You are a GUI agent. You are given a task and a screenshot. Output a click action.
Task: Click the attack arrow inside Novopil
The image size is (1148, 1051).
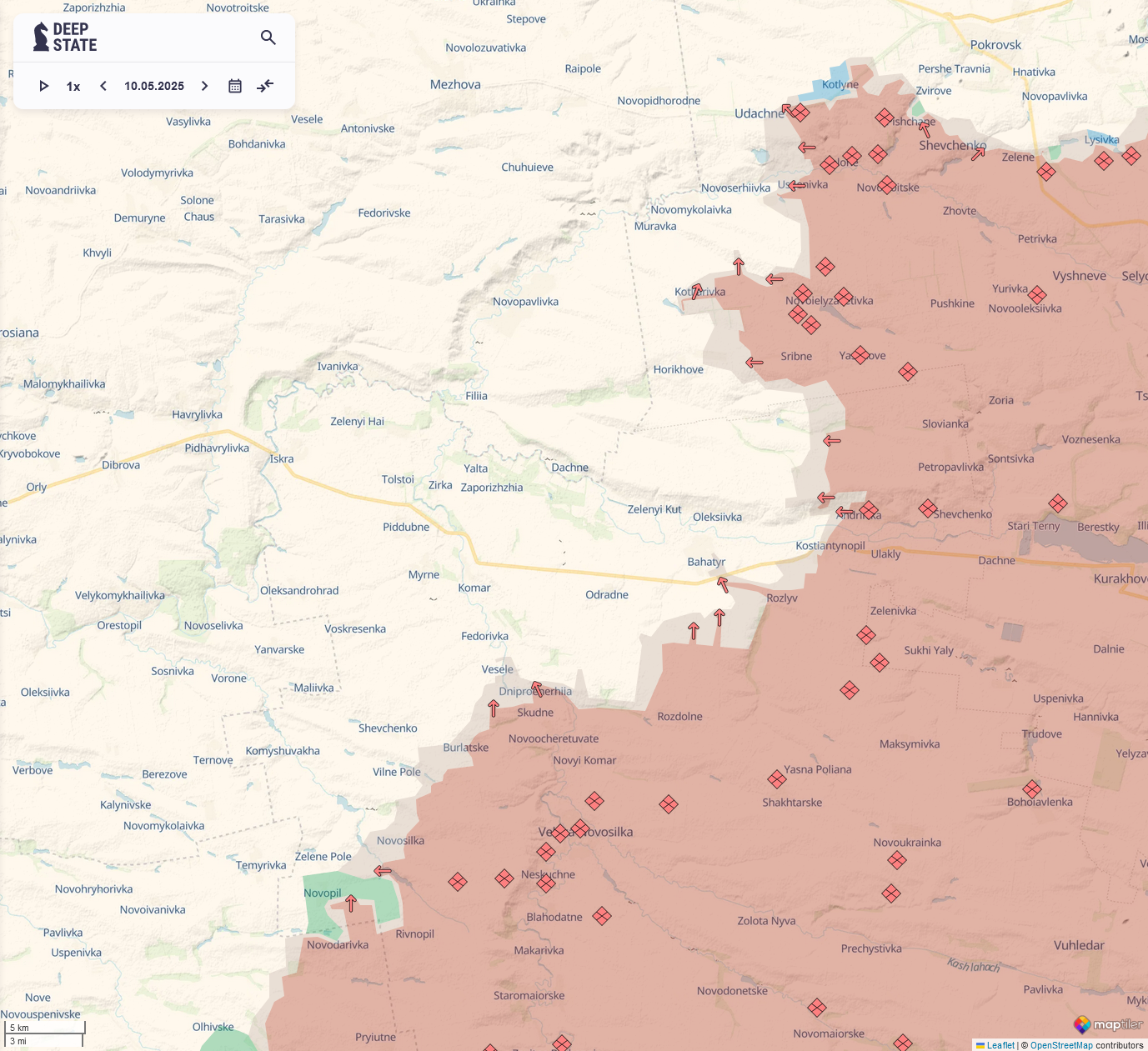[351, 903]
